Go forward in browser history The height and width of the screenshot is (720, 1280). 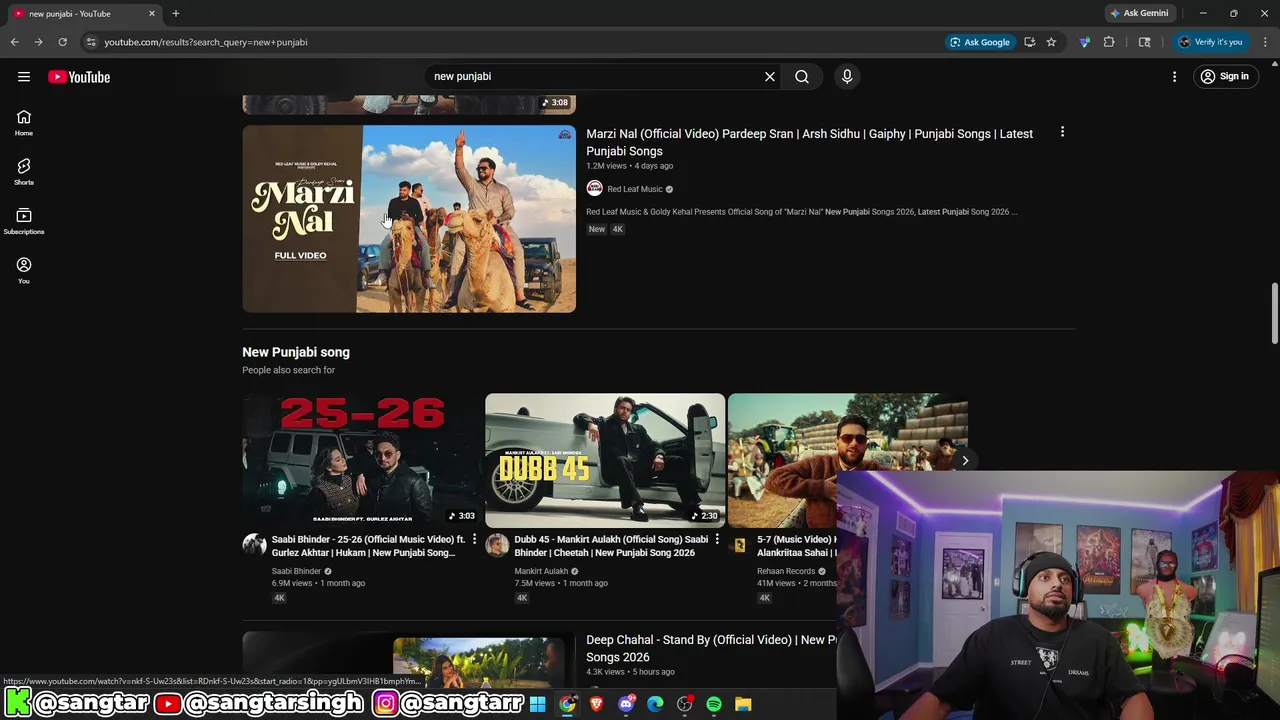pyautogui.click(x=38, y=42)
